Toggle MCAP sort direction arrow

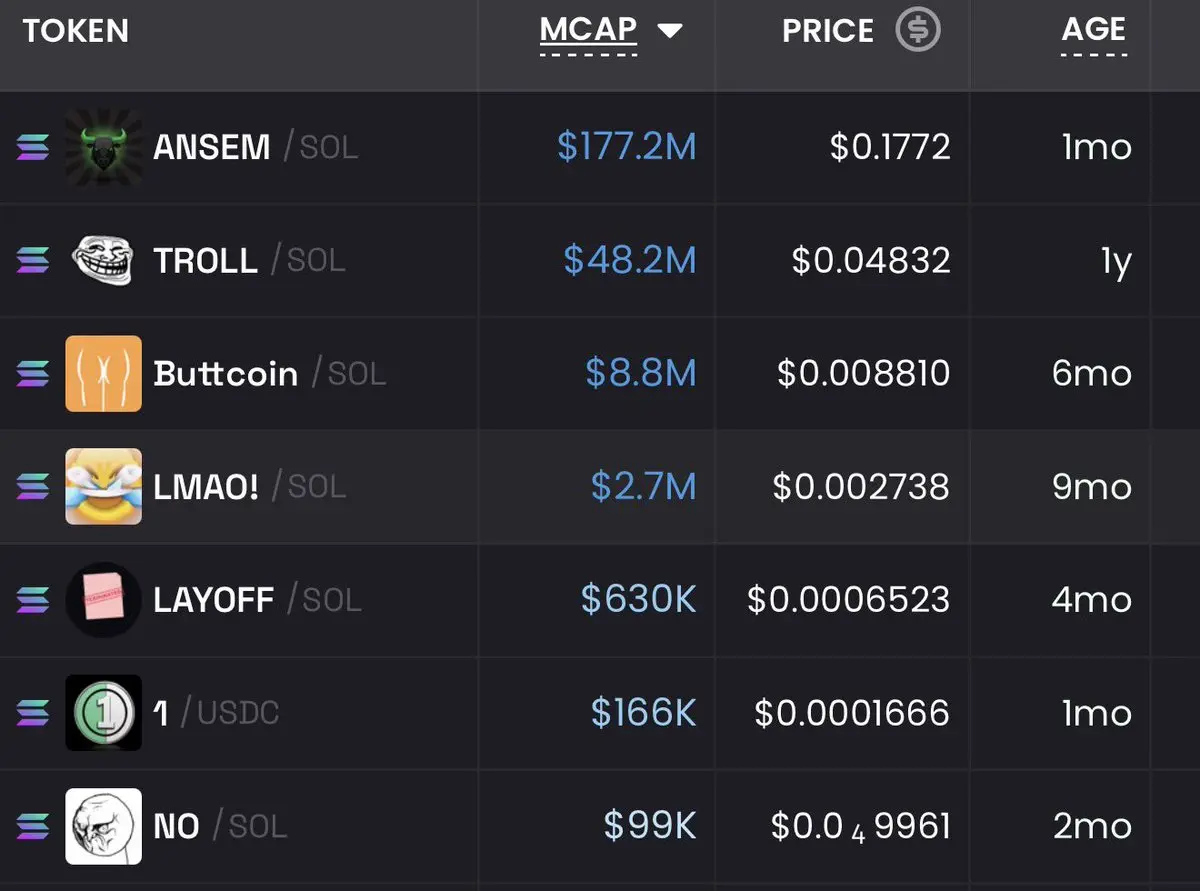669,31
